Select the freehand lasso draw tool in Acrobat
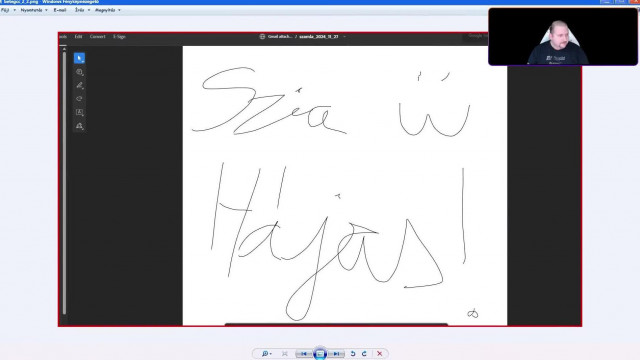 [x=80, y=99]
